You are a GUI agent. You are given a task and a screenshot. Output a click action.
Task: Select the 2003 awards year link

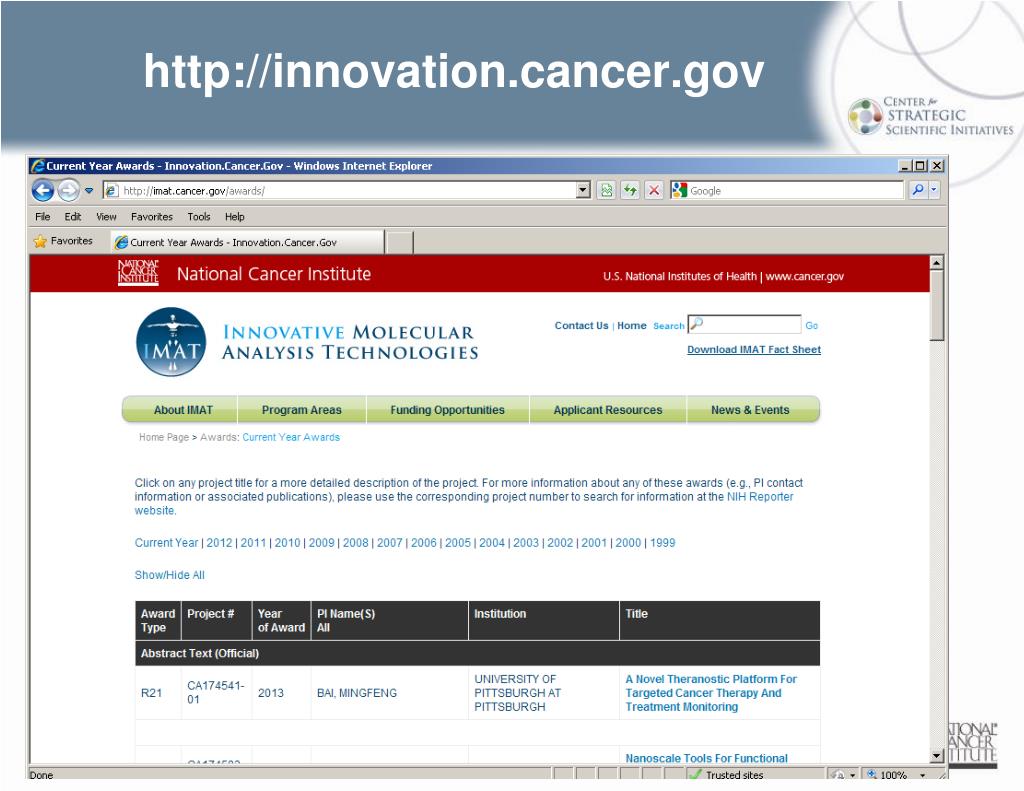[x=526, y=543]
